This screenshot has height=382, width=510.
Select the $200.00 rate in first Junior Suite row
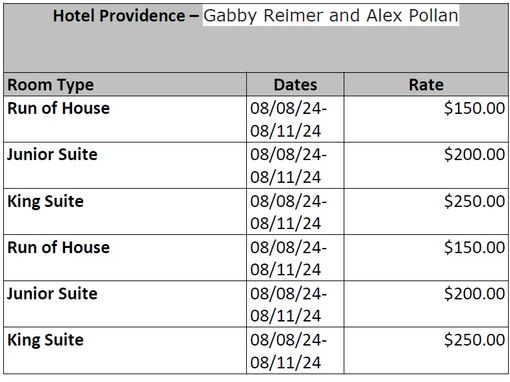tap(474, 154)
